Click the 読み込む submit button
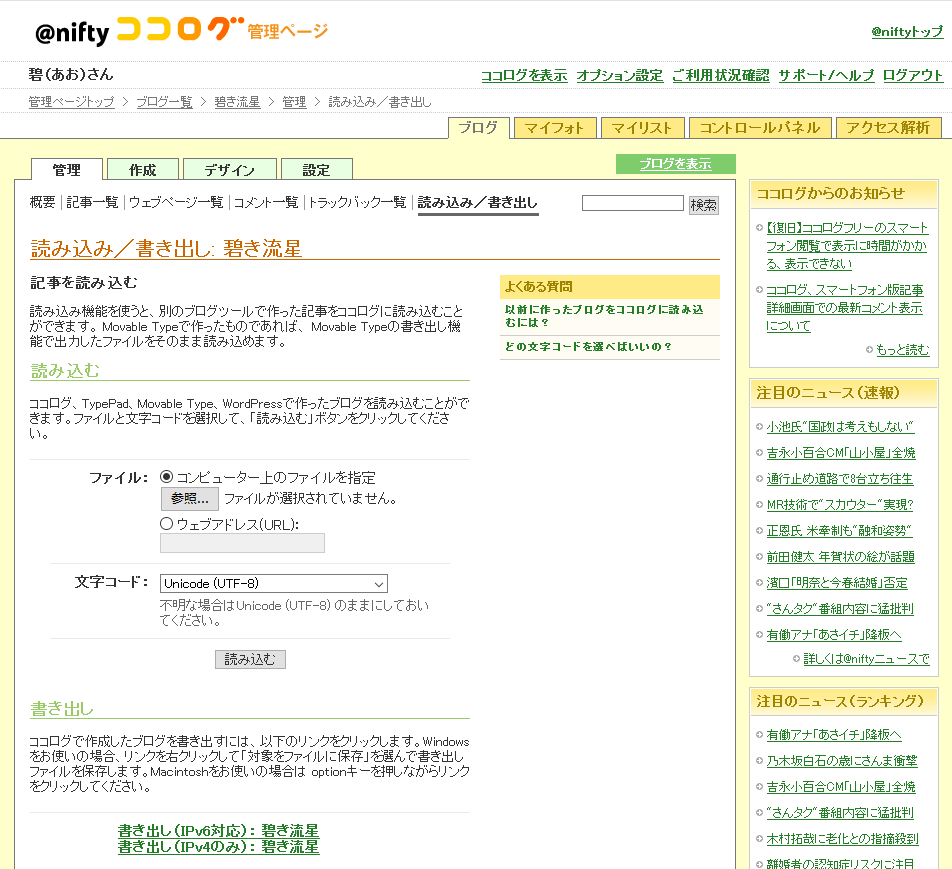952x869 pixels. click(x=250, y=659)
